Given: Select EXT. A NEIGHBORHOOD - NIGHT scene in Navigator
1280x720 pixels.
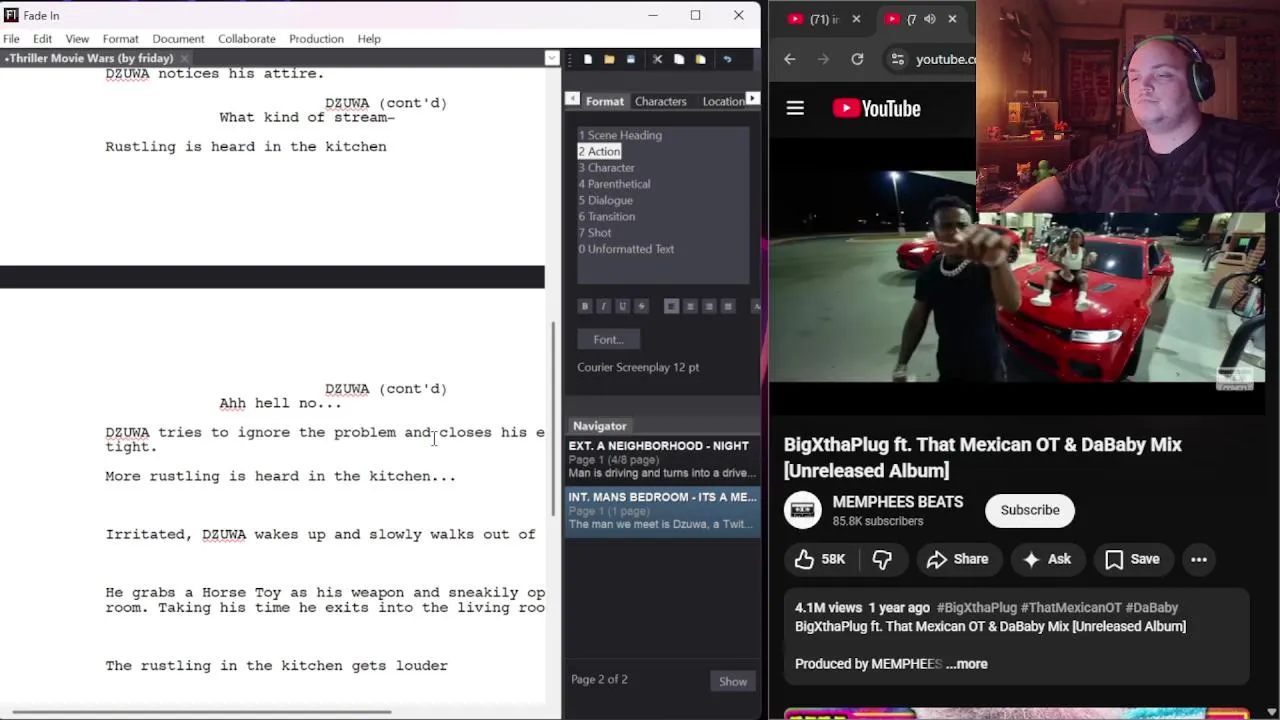Looking at the screenshot, I should (x=662, y=459).
